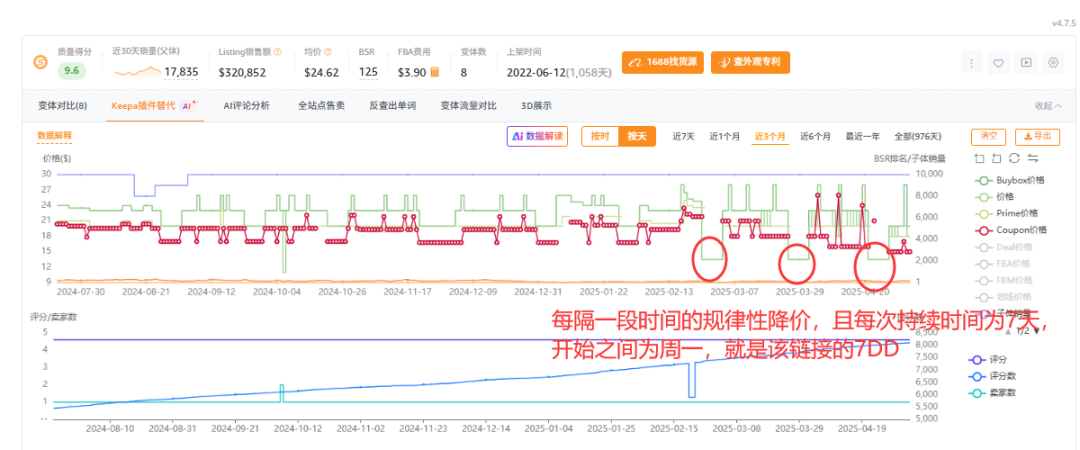Enable FBA价格 series in legend
Image resolution: width=1080 pixels, height=450 pixels.
tap(1004, 263)
